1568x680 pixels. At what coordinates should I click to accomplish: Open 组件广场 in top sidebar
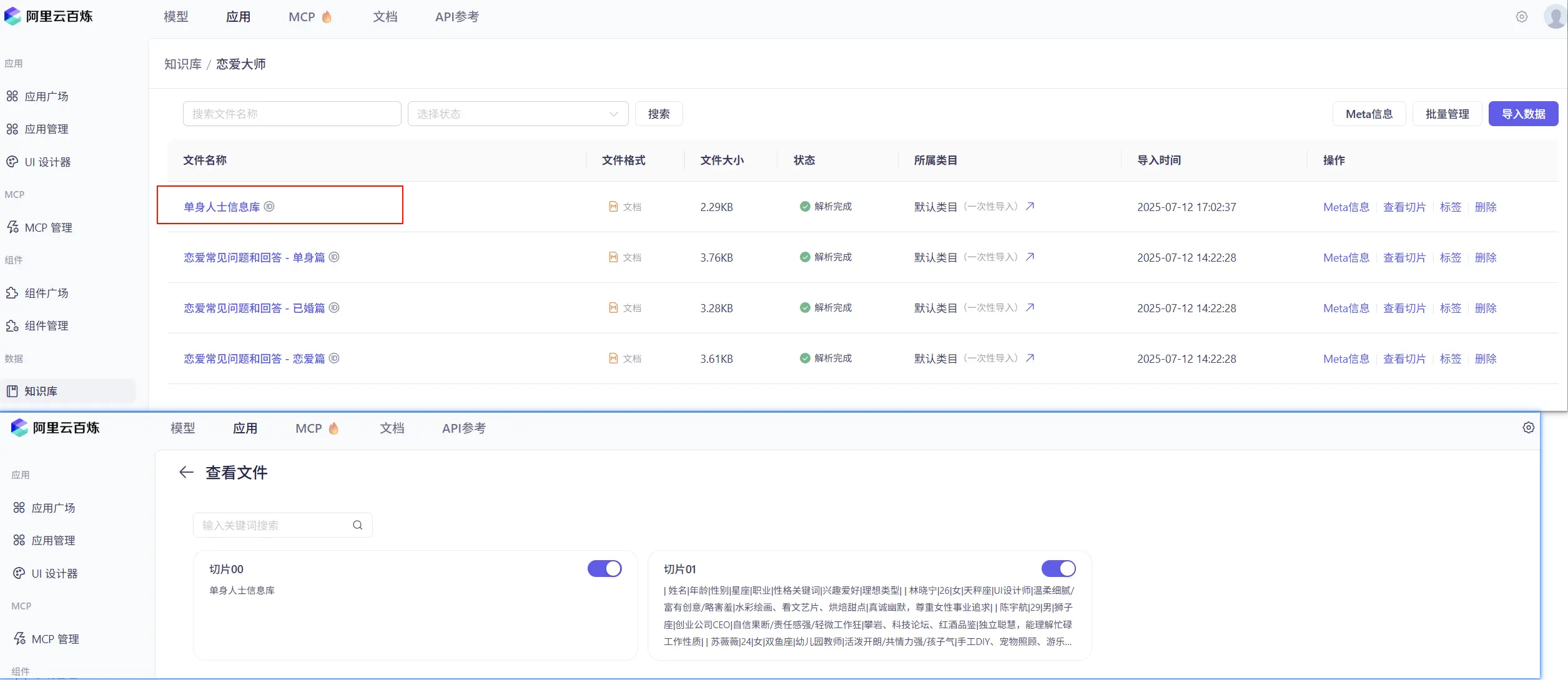[37, 293]
